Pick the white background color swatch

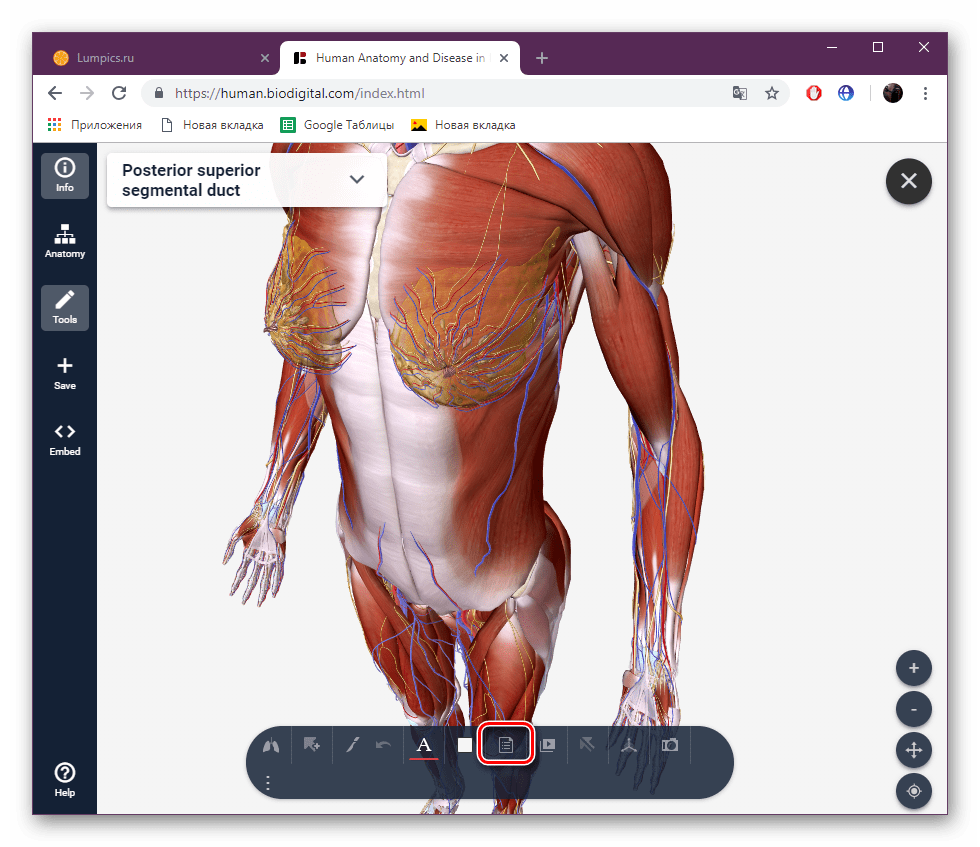click(x=465, y=745)
